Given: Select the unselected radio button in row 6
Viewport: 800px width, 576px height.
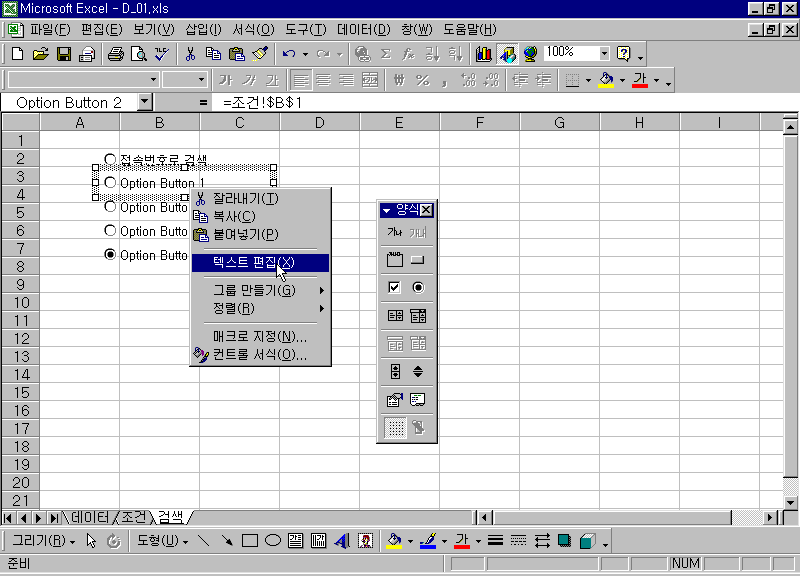Looking at the screenshot, I should tap(110, 231).
